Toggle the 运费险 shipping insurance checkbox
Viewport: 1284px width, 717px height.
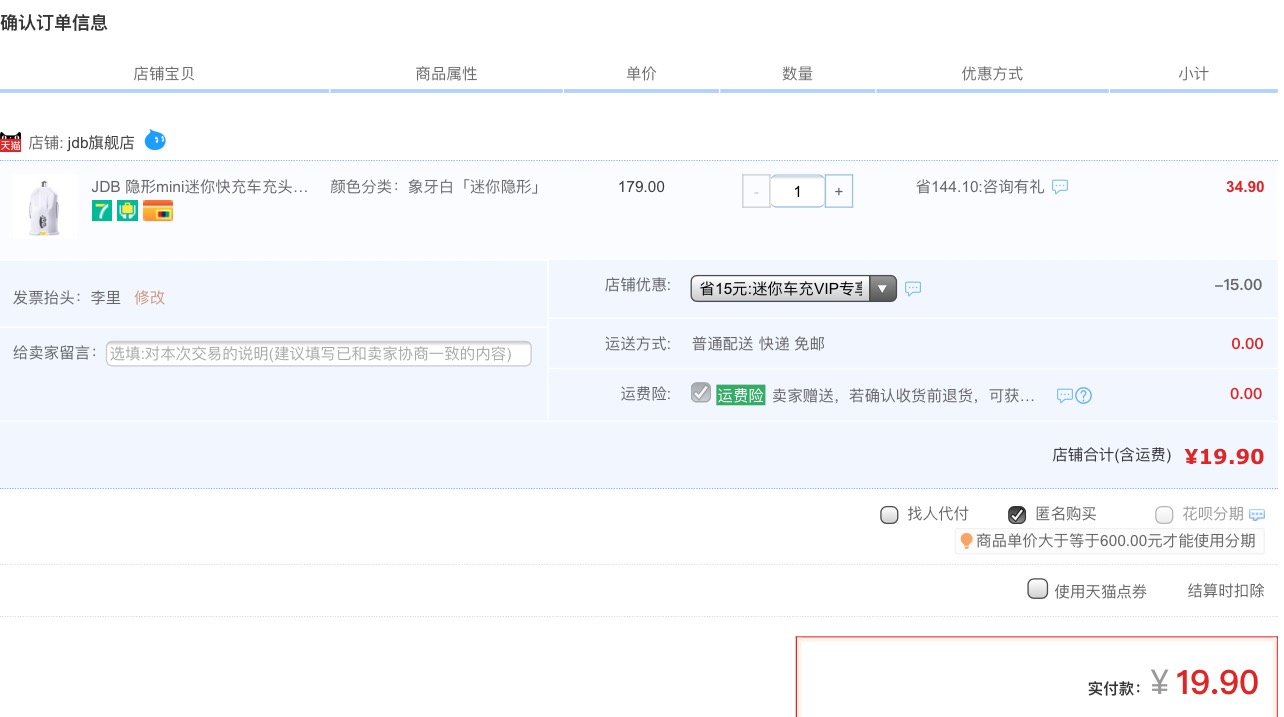coord(701,393)
